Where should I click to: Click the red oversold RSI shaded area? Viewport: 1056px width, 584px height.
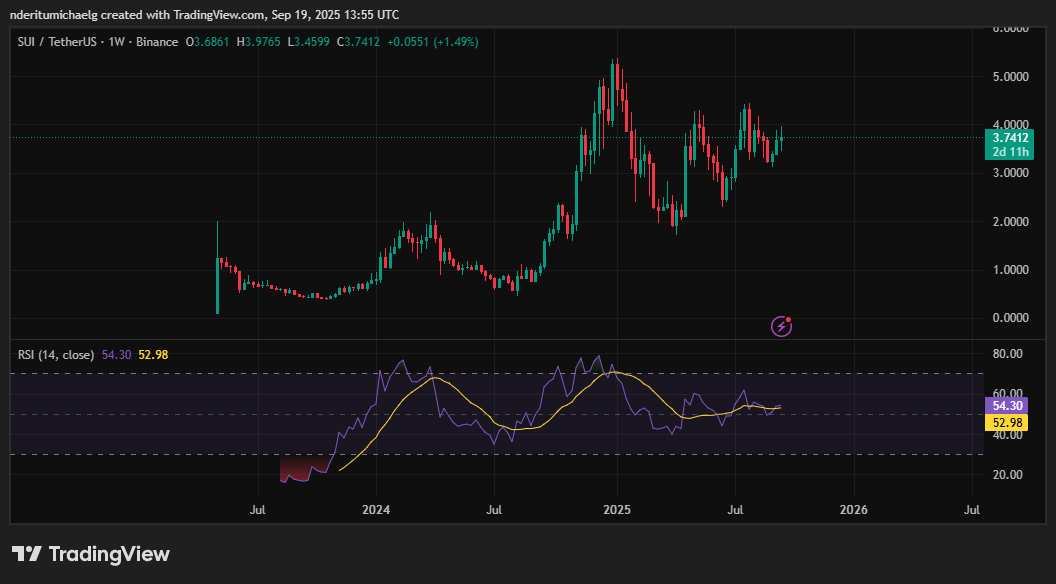coord(303,468)
